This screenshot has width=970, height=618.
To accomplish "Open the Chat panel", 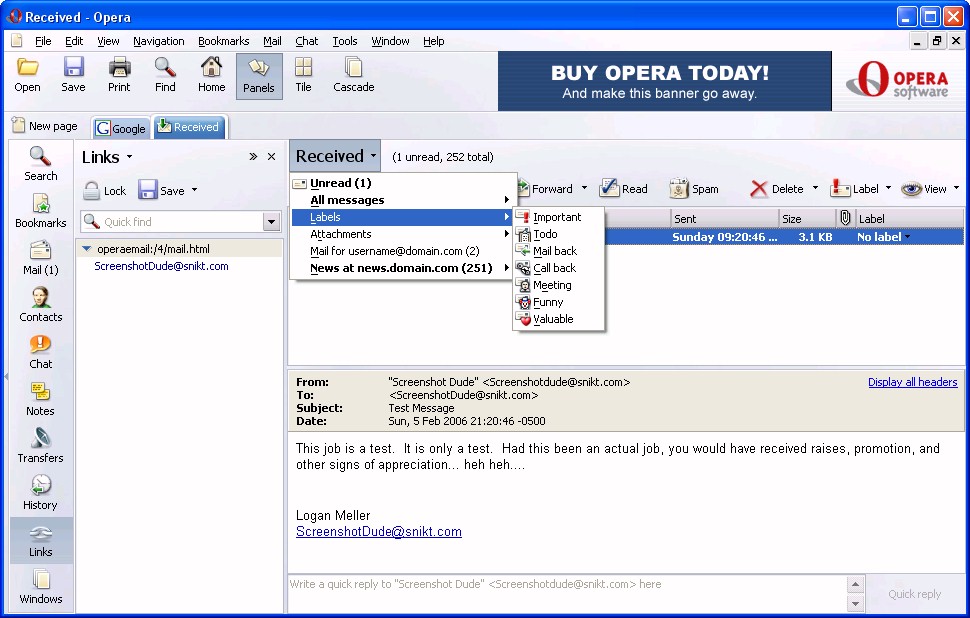I will click(40, 352).
